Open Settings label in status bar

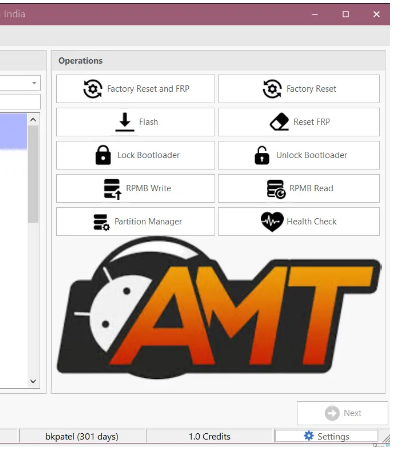coord(333,436)
